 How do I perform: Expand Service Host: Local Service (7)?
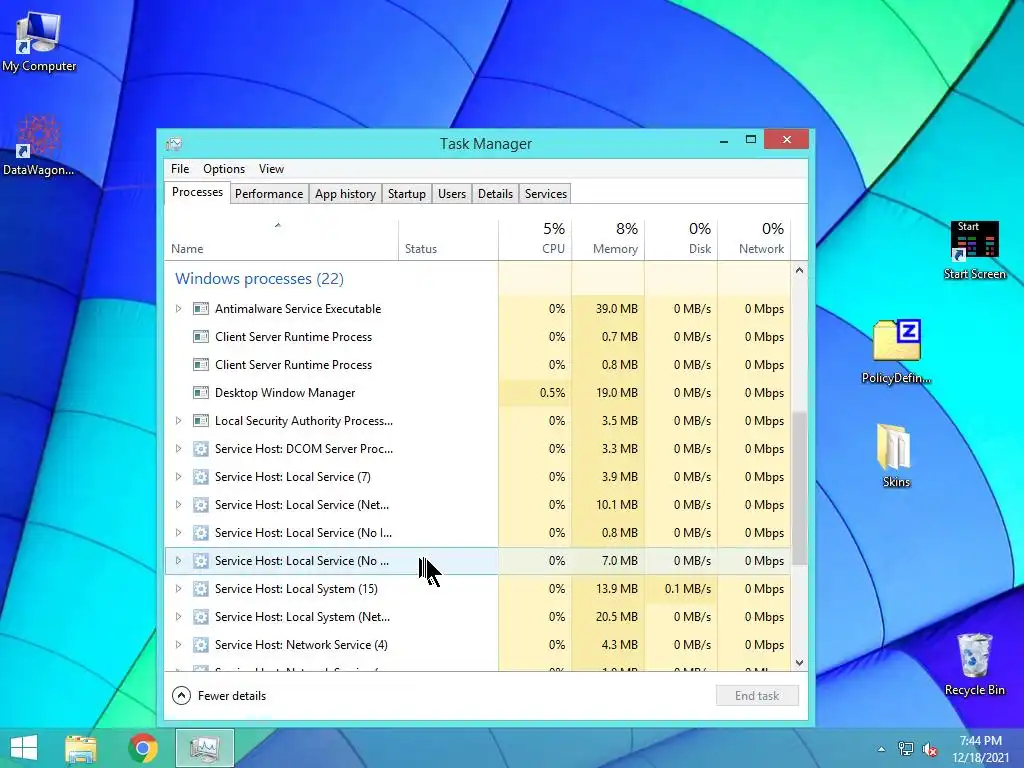(x=178, y=477)
